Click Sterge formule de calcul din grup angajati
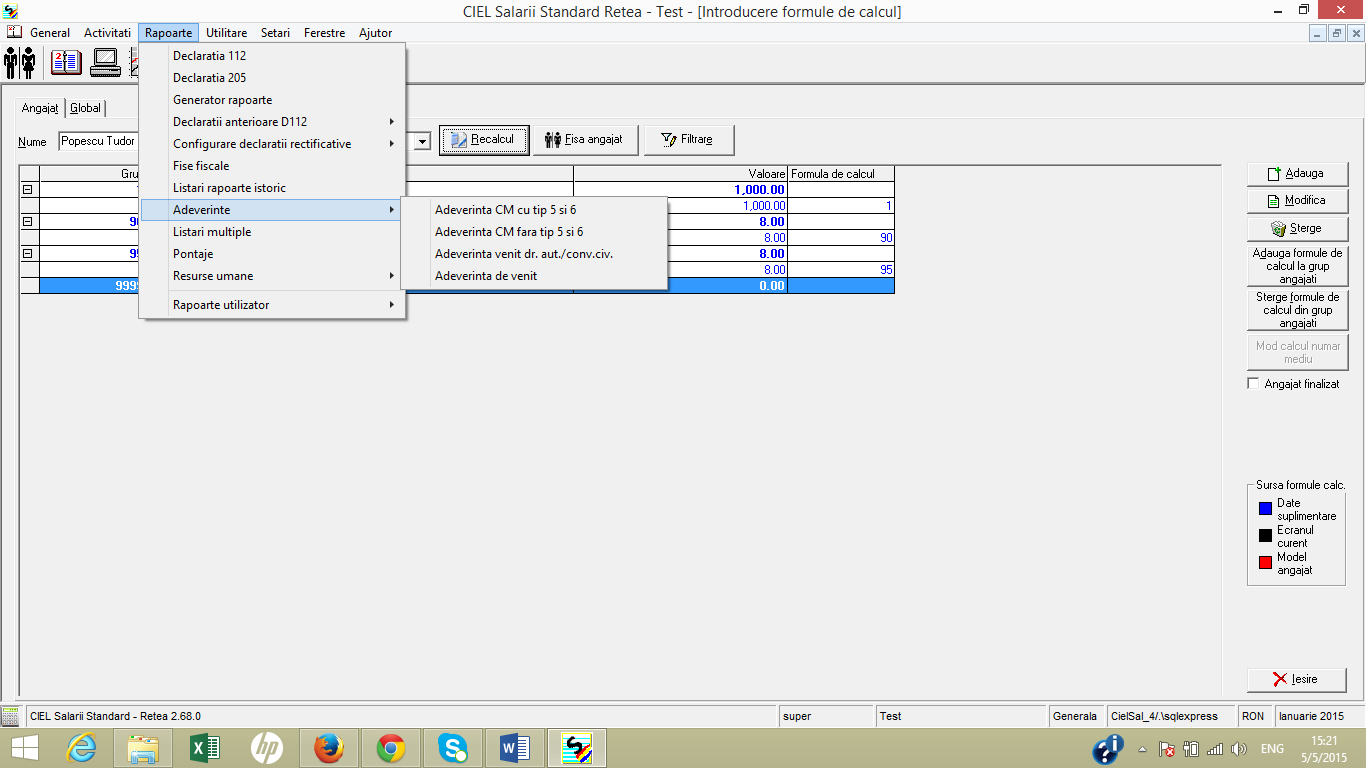Viewport: 1366px width, 768px height. (x=1298, y=311)
